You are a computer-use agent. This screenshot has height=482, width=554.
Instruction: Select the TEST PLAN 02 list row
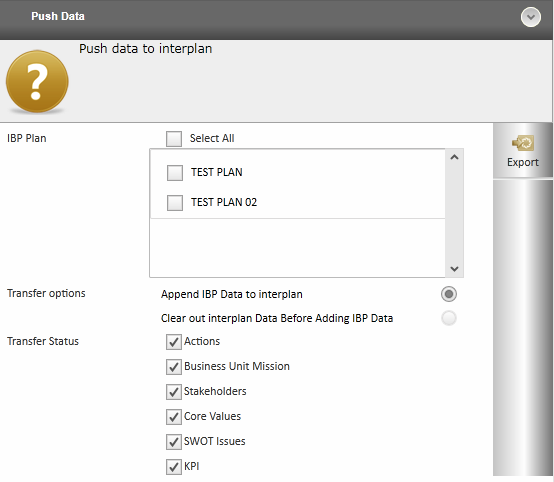[298, 202]
